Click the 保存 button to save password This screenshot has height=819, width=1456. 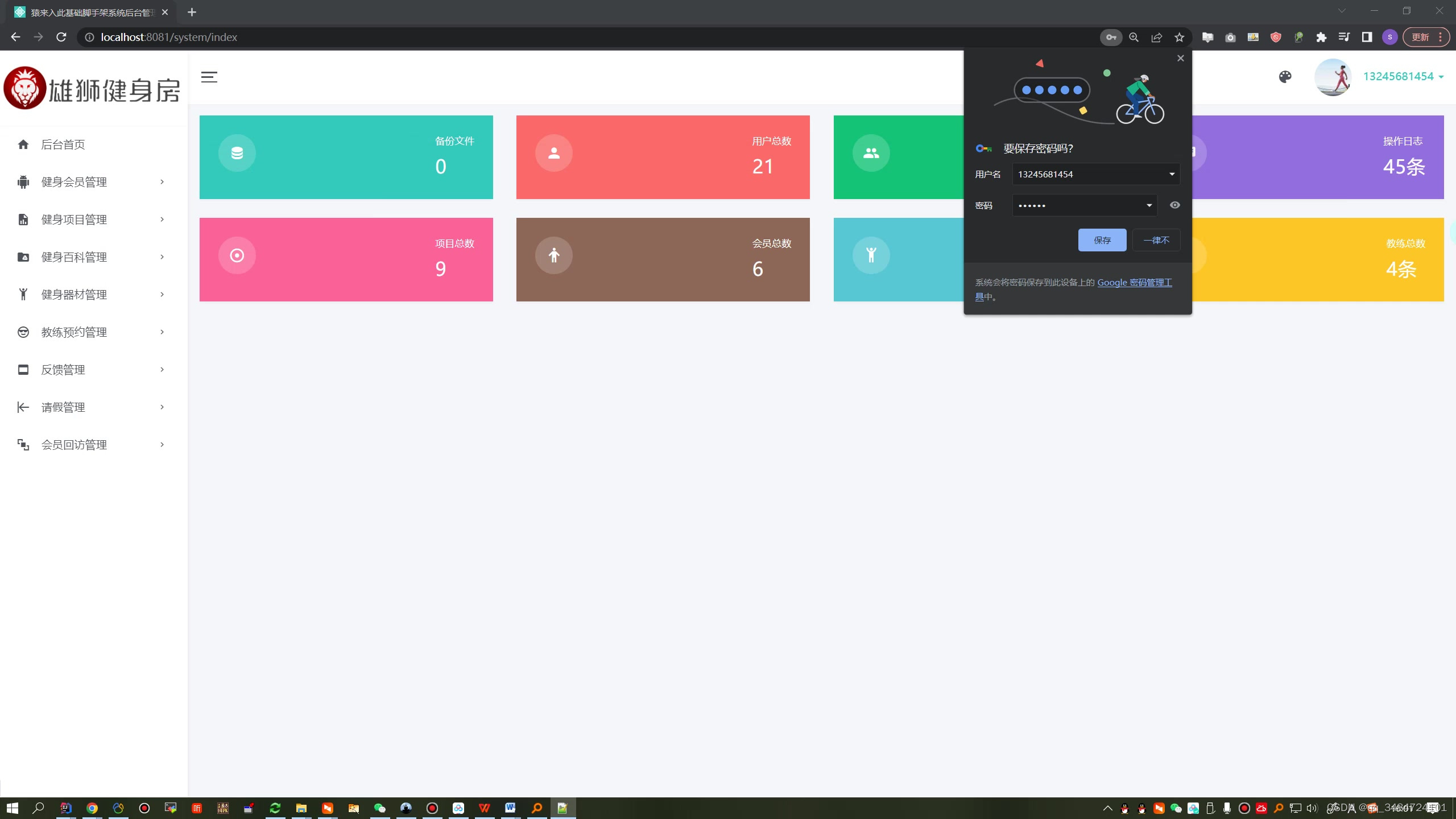tap(1102, 240)
